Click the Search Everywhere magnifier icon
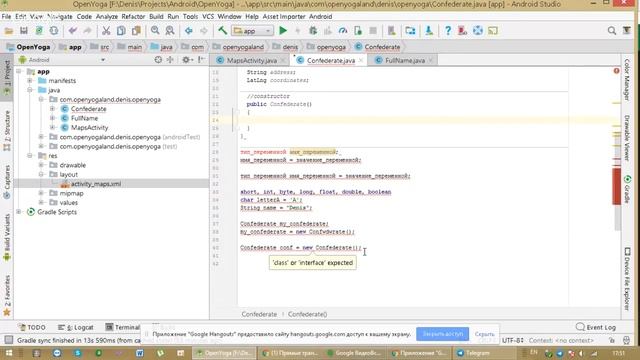 [x=611, y=31]
